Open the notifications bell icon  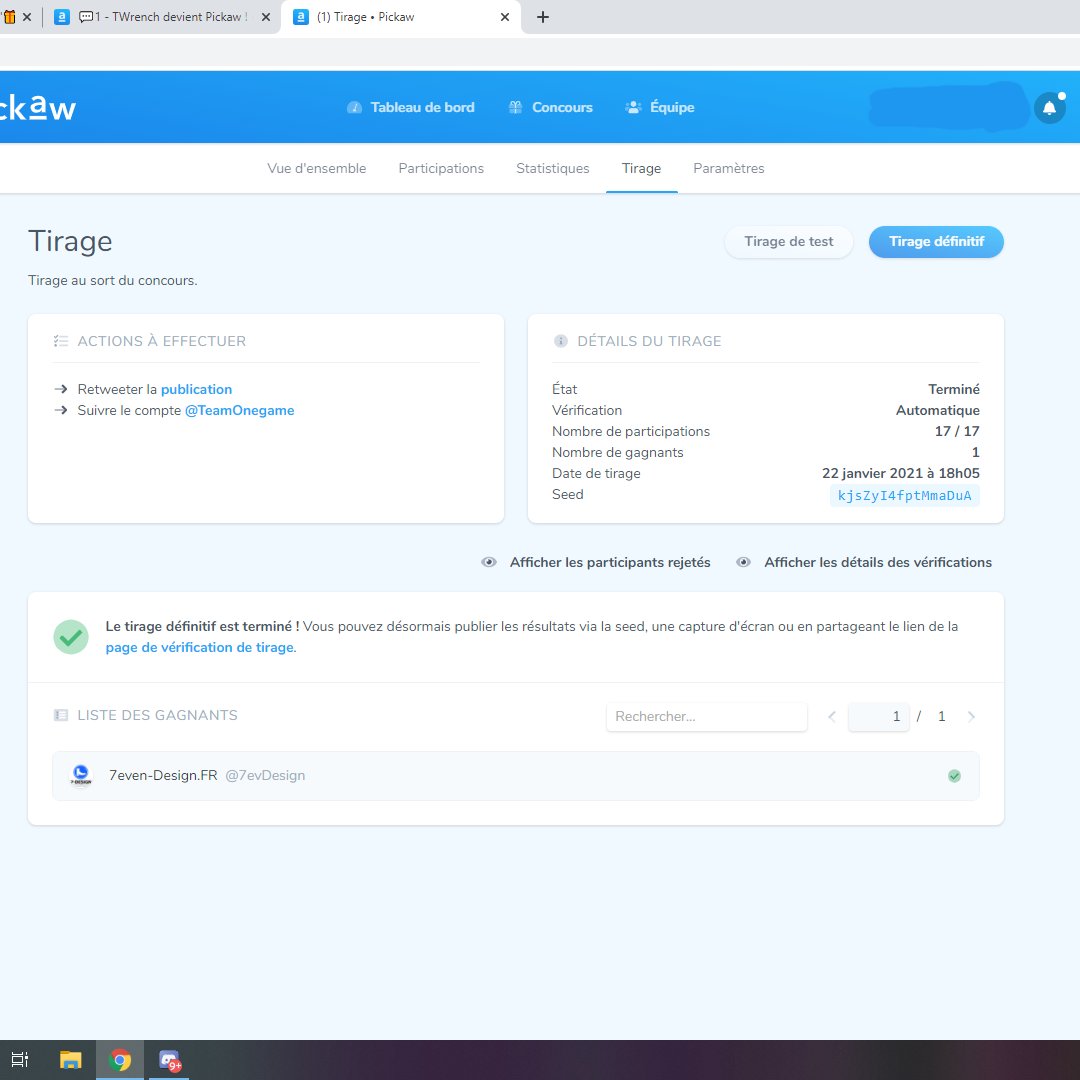pyautogui.click(x=1049, y=107)
